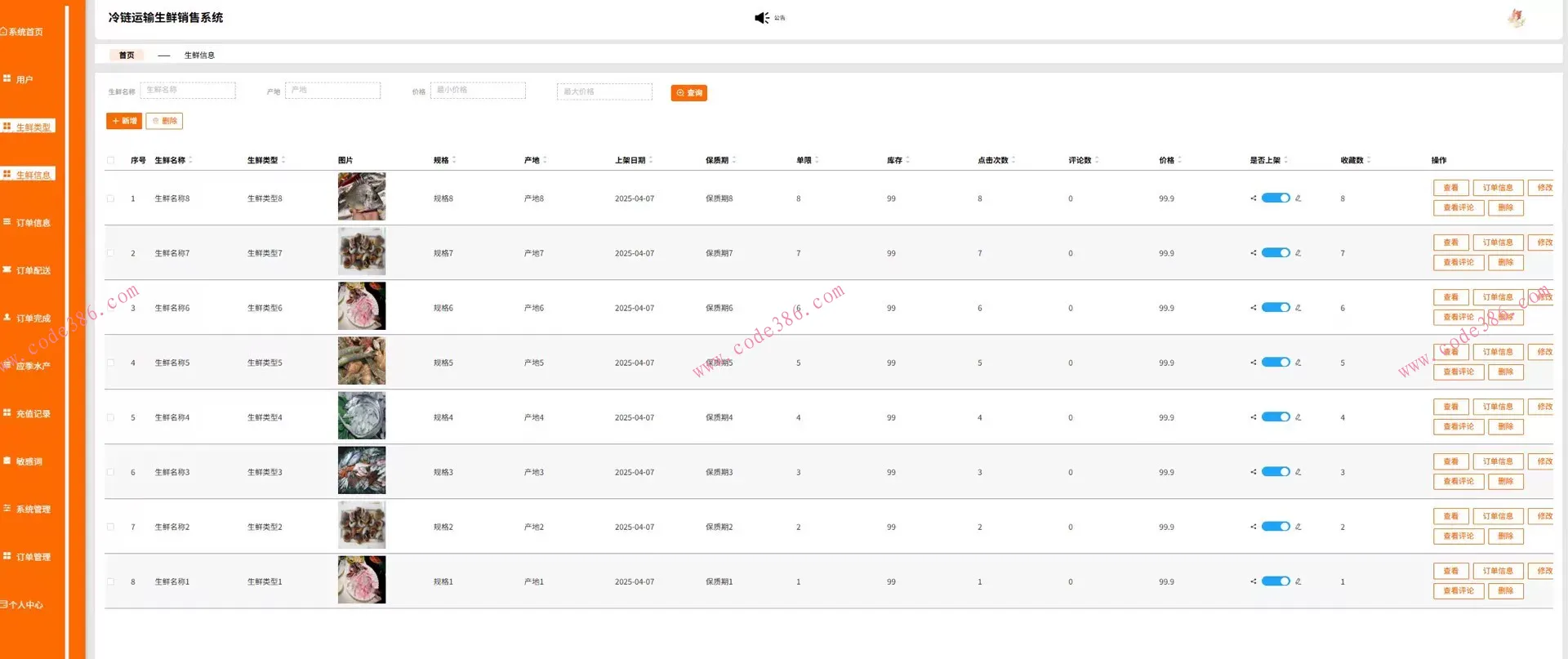The width and height of the screenshot is (1568, 659).
Task: Click 查看评论 button for 生鲜名称1 row
Action: point(1458,590)
